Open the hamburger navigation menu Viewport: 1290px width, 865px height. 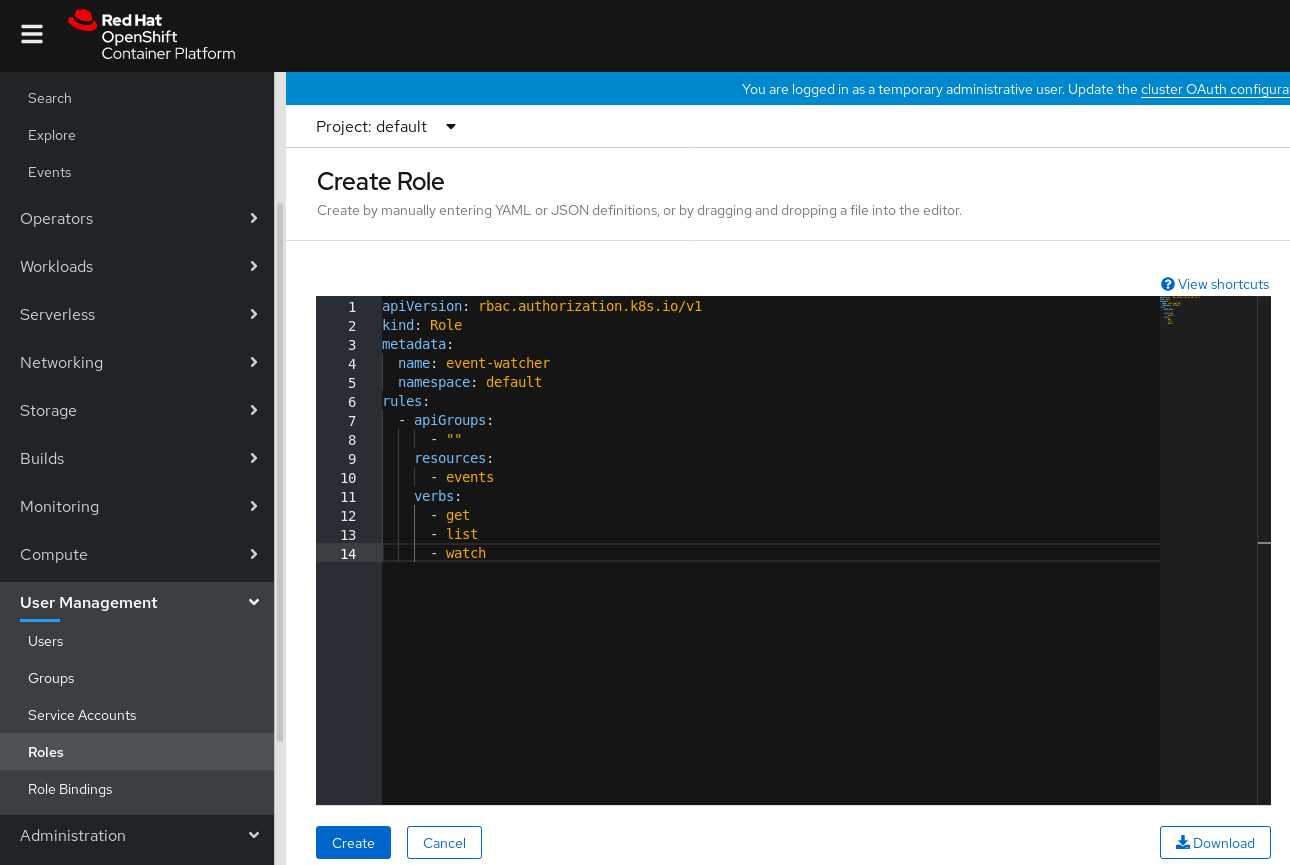[32, 35]
